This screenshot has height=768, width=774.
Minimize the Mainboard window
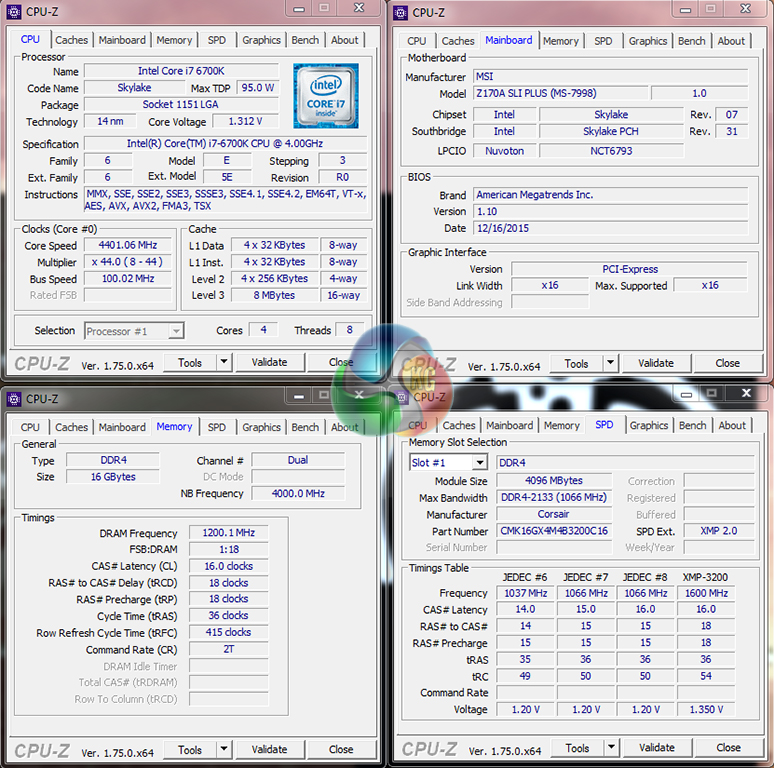[686, 9]
